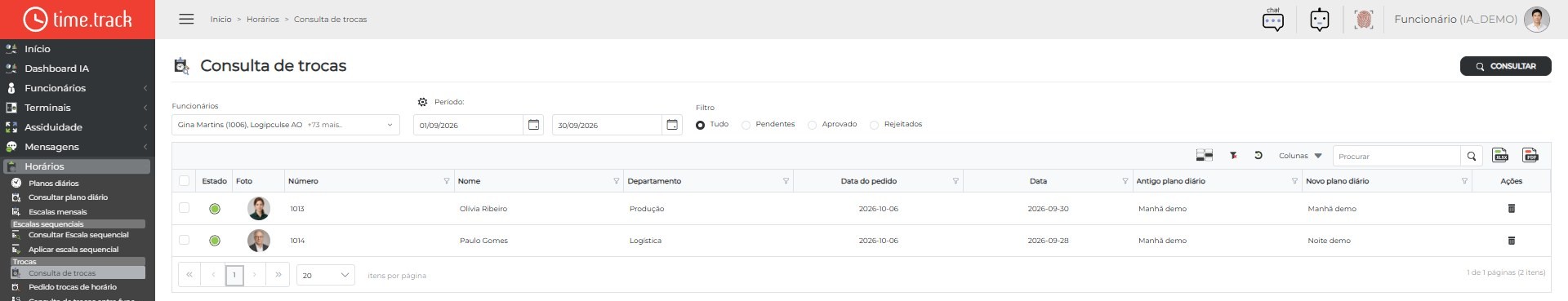Expand Assiduidade sidebar menu
The height and width of the screenshot is (301, 1568).
78,127
